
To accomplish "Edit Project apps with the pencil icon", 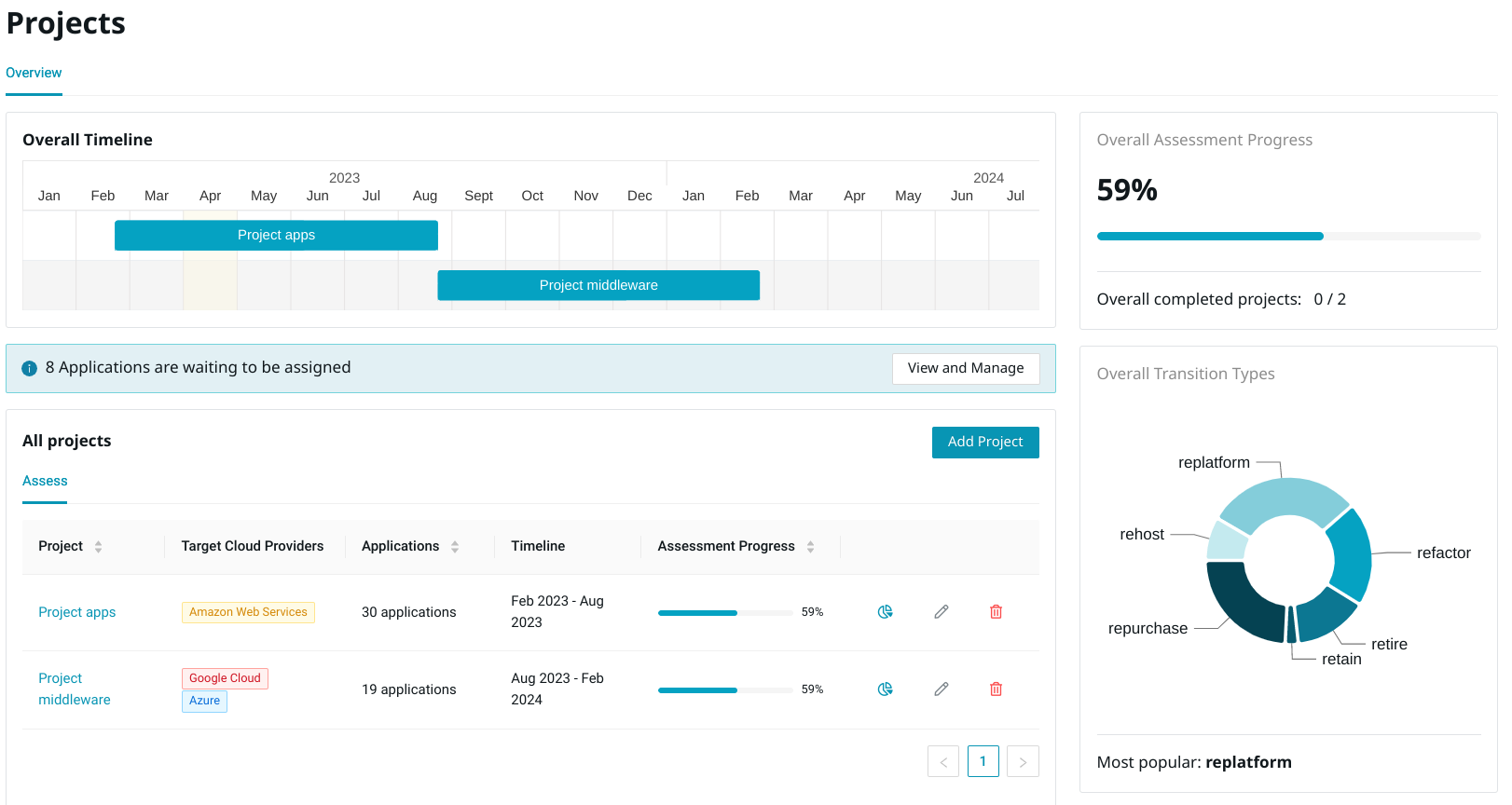I will (x=942, y=612).
